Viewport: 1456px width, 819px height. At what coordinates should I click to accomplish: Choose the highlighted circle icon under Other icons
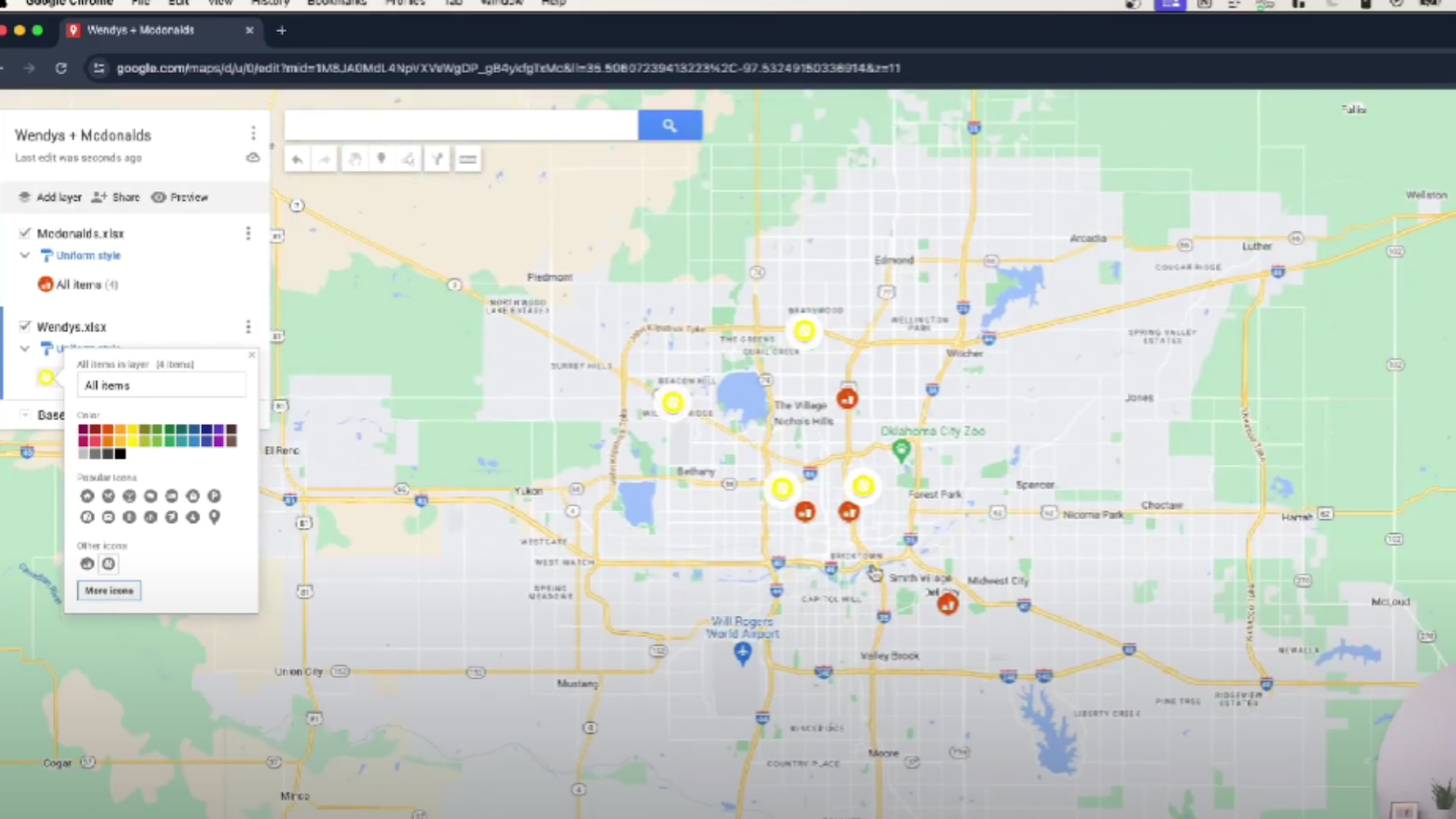pyautogui.click(x=108, y=563)
